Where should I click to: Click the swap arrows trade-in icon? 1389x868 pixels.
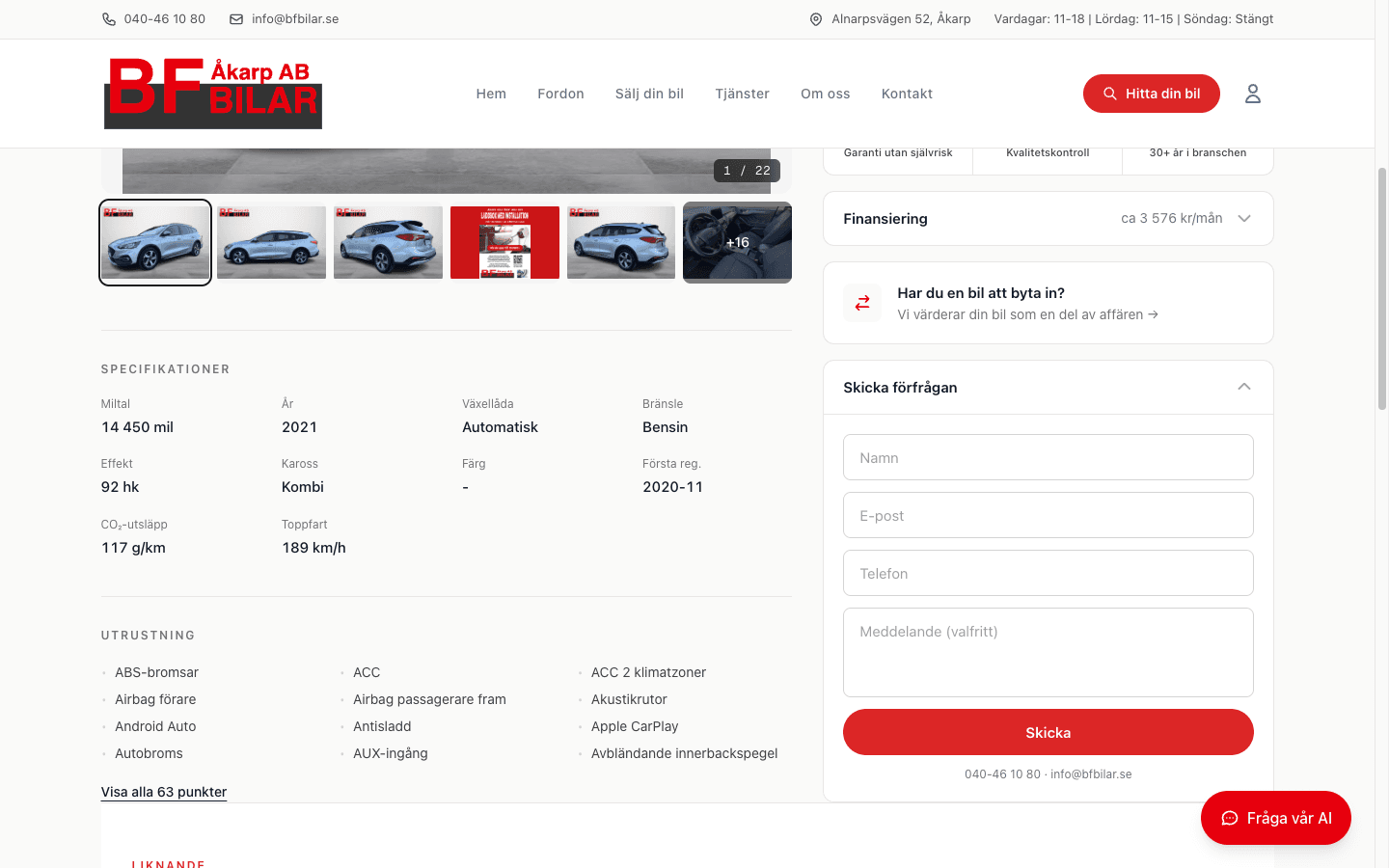(x=862, y=303)
